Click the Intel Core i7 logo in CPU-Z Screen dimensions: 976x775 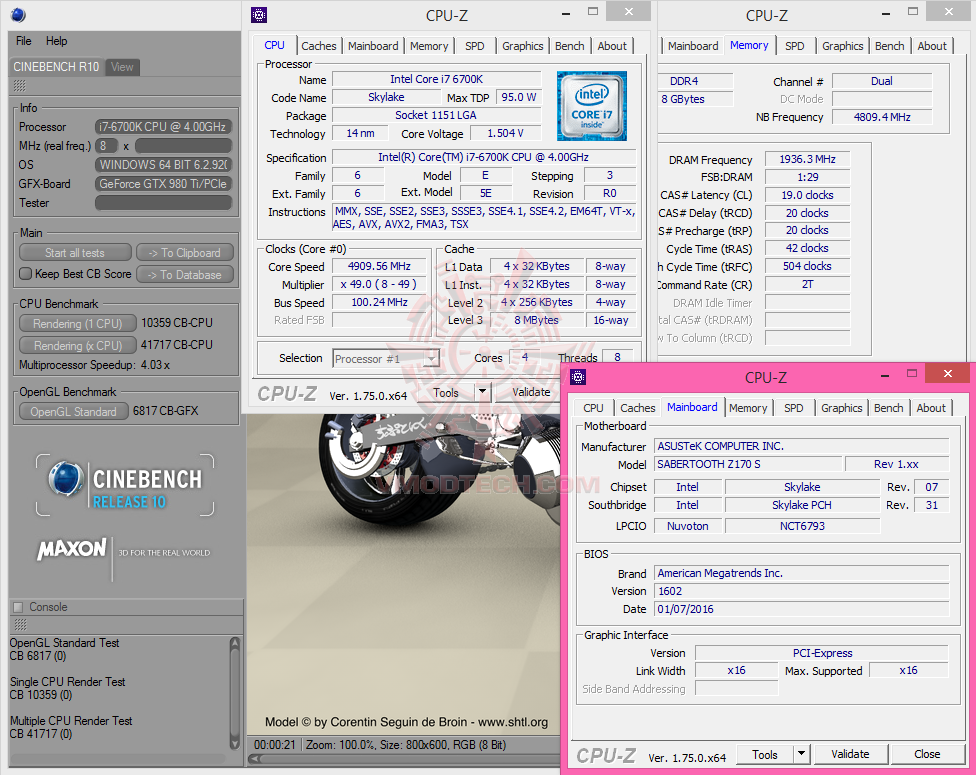tap(591, 105)
